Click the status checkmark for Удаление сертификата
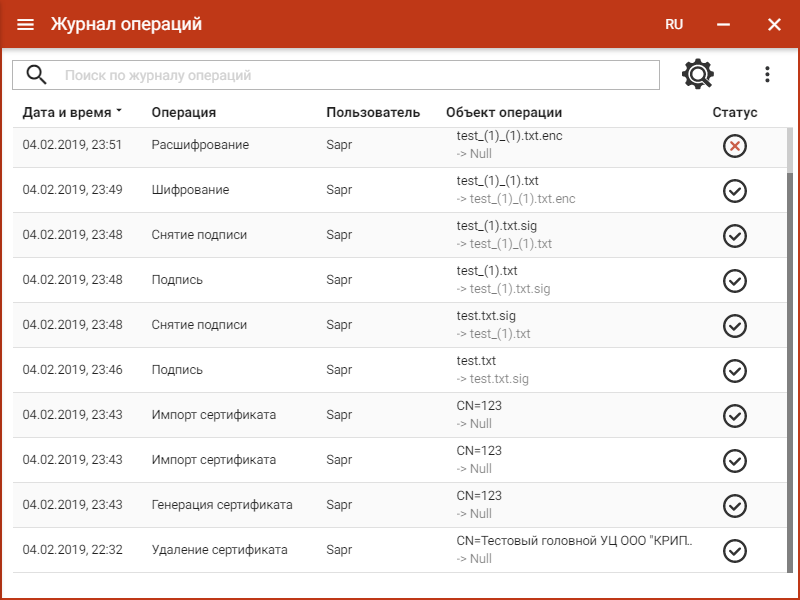The image size is (800, 600). [x=735, y=551]
